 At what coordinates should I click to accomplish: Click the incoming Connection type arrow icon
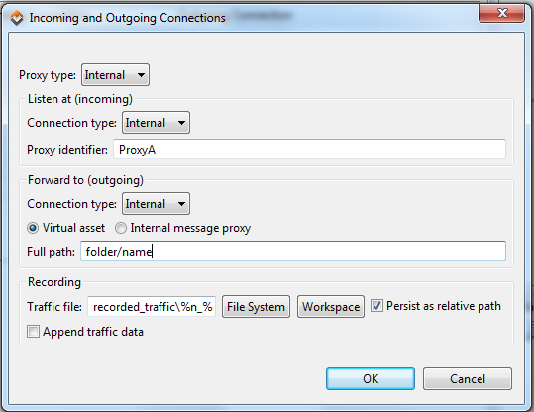click(182, 123)
